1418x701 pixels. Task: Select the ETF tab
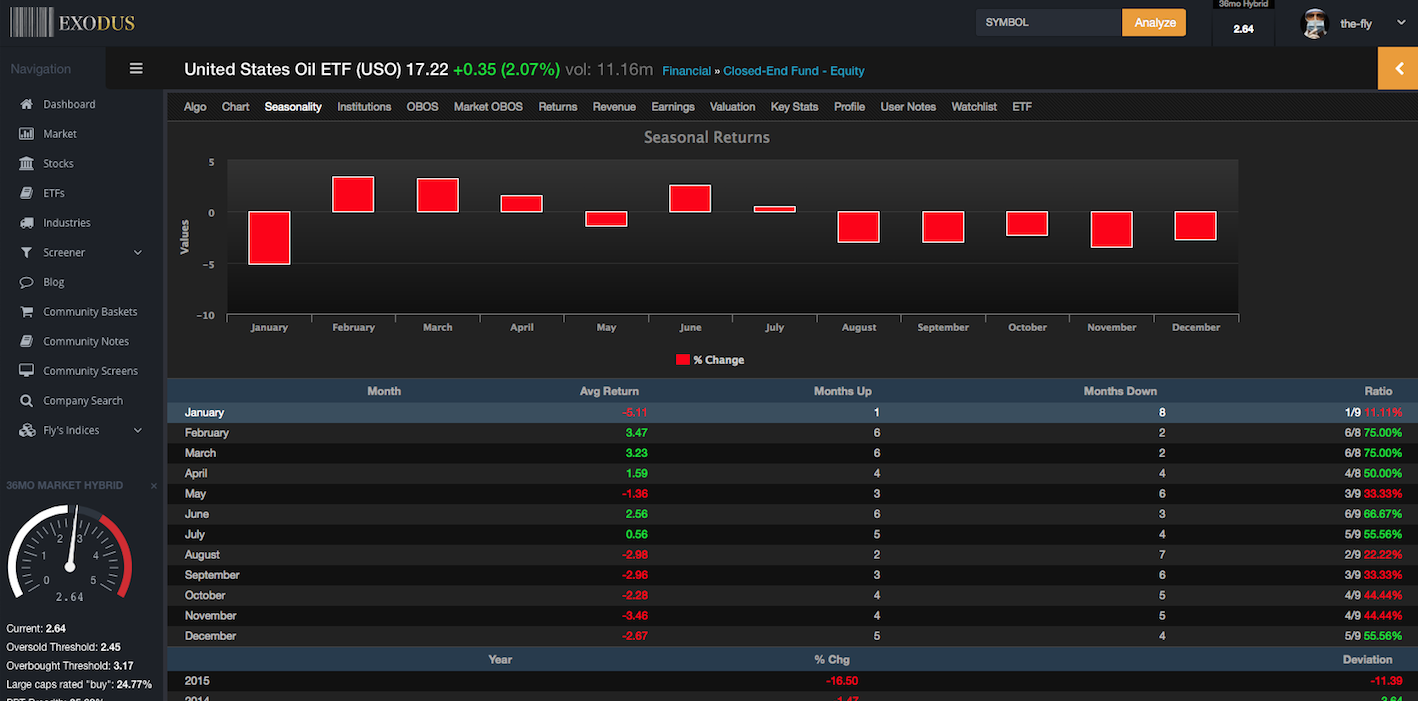(1022, 107)
